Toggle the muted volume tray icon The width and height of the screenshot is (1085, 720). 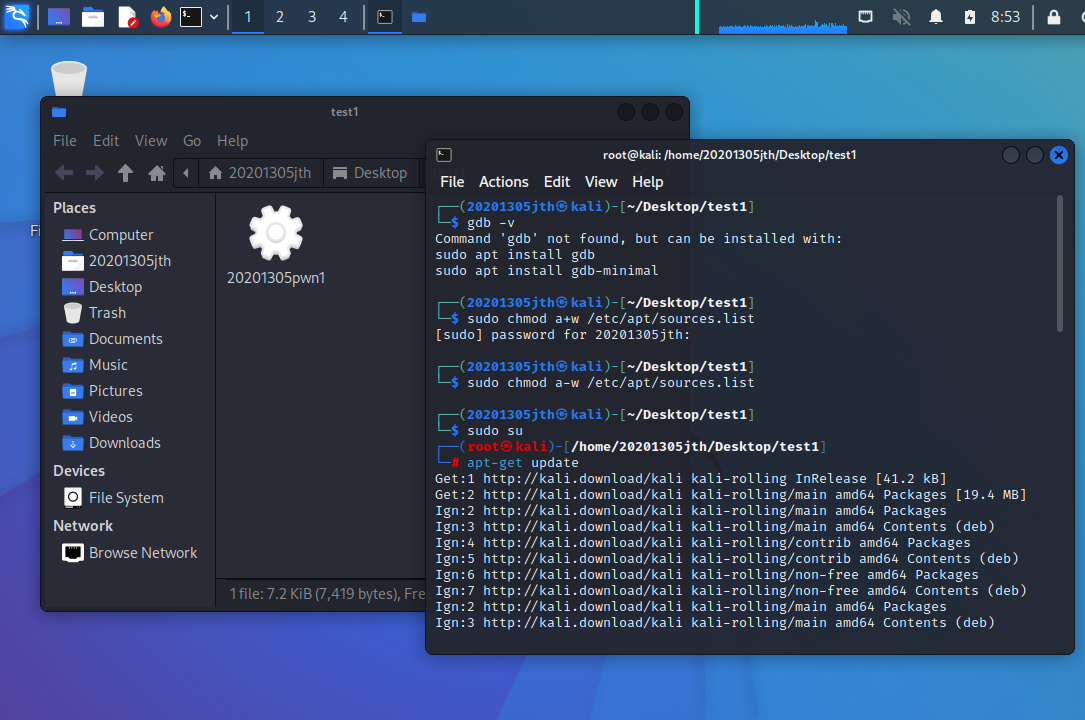901,17
